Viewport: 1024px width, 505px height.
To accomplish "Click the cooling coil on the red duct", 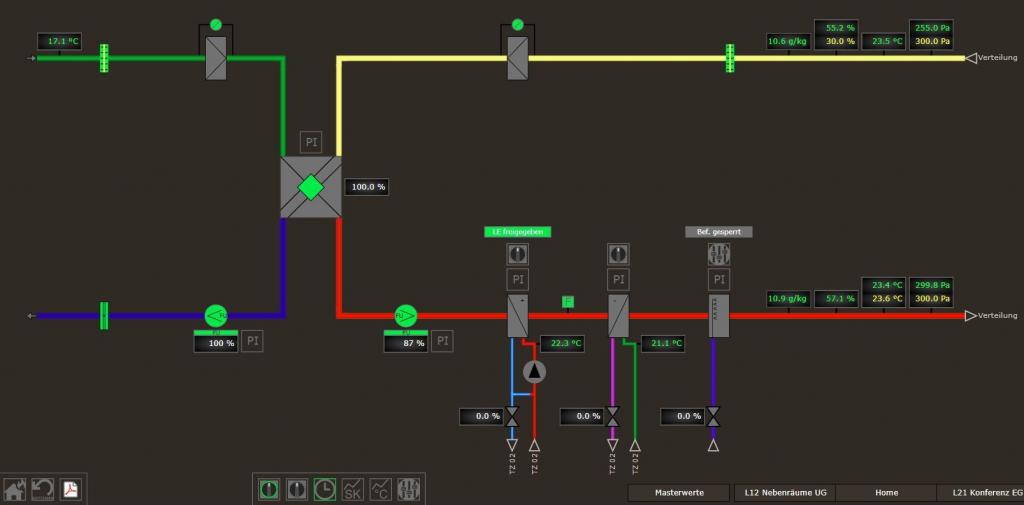I will point(618,316).
